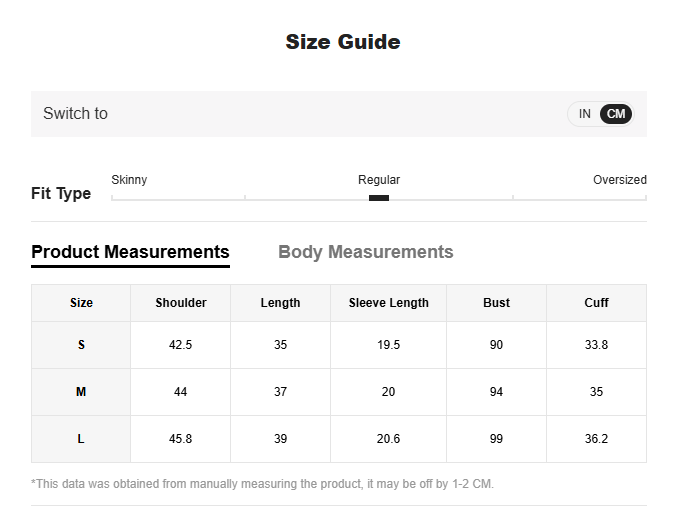The height and width of the screenshot is (516, 680).
Task: Click the Size column header
Action: click(x=81, y=303)
